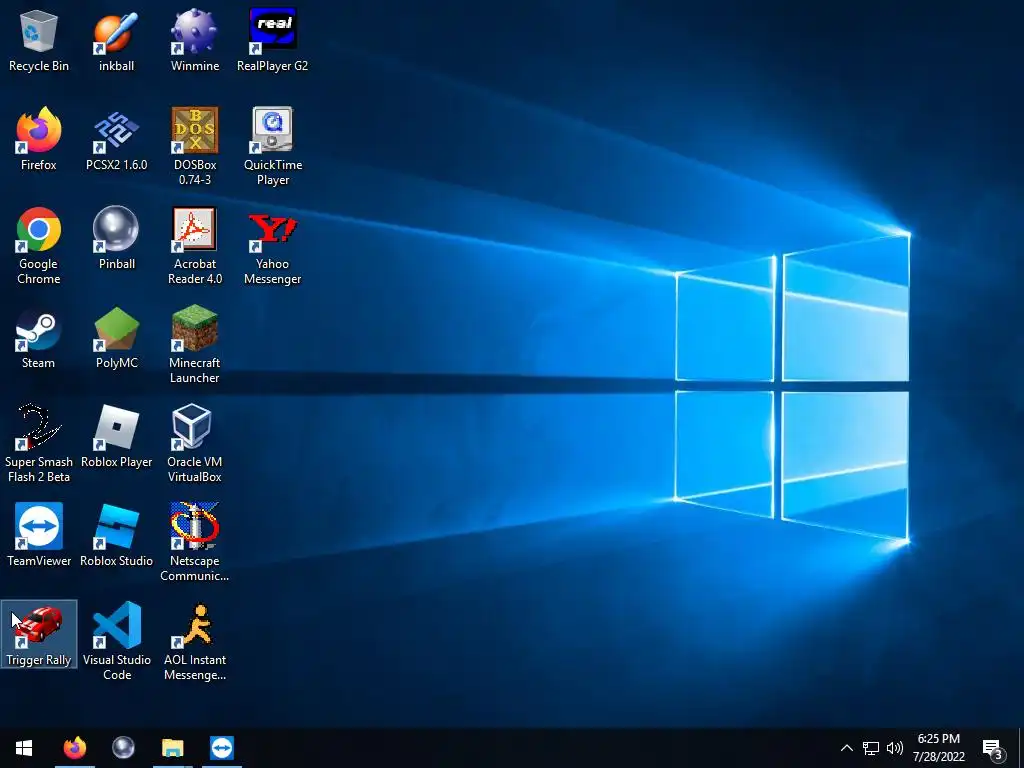Select the TeamViewer desktop shortcut
The width and height of the screenshot is (1024, 768).
pos(39,536)
